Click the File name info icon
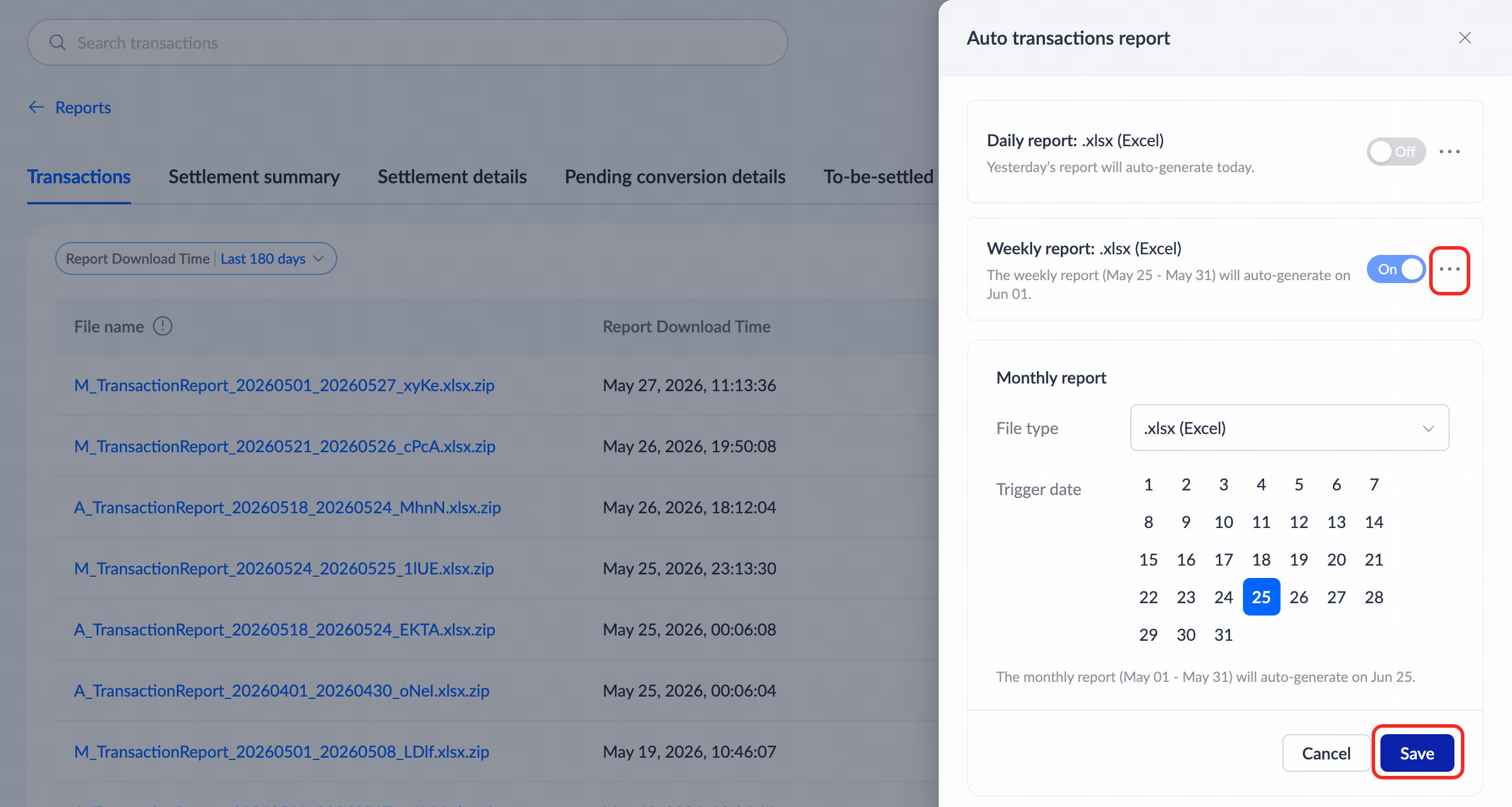 click(x=163, y=326)
